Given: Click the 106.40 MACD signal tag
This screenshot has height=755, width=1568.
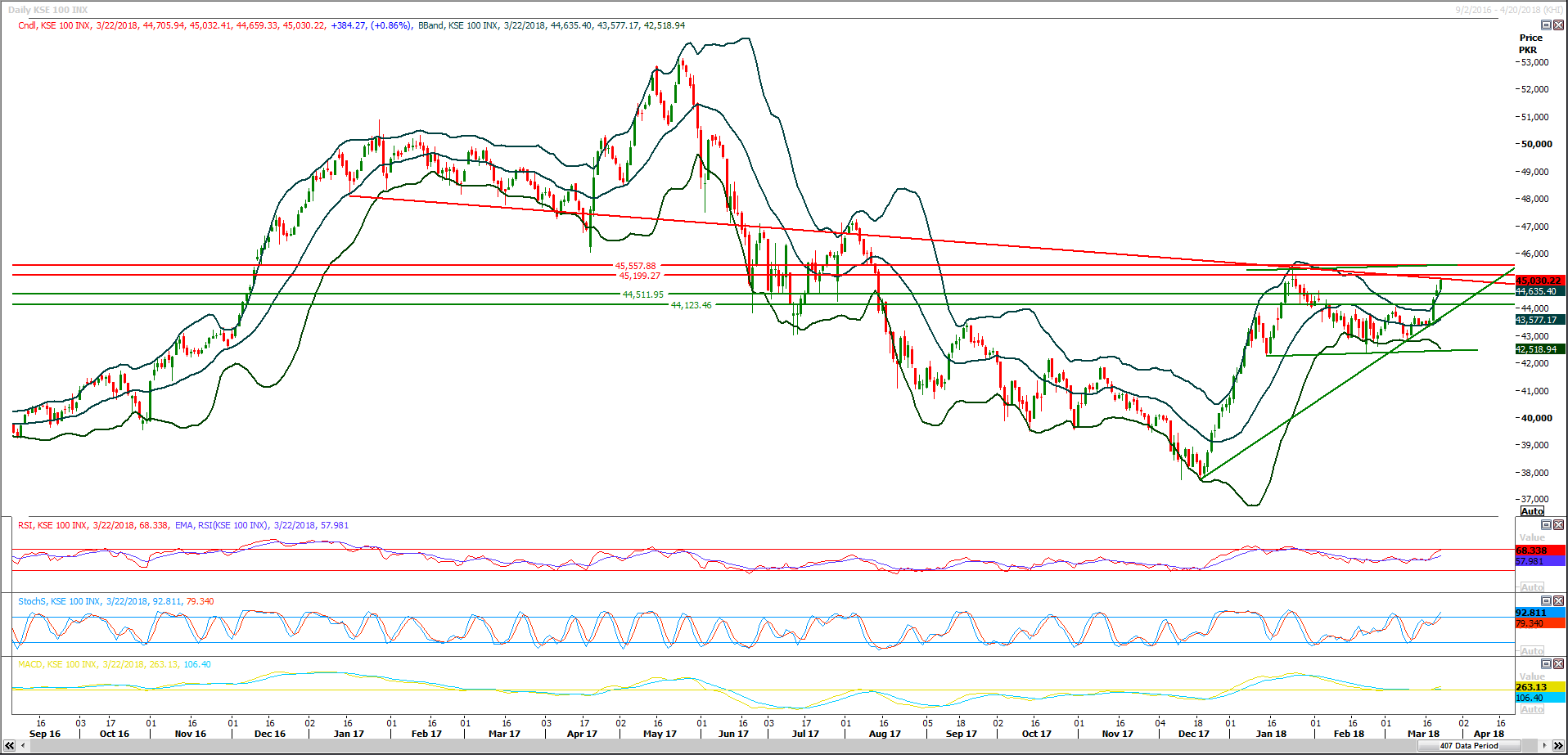Looking at the screenshot, I should coord(1540,698).
